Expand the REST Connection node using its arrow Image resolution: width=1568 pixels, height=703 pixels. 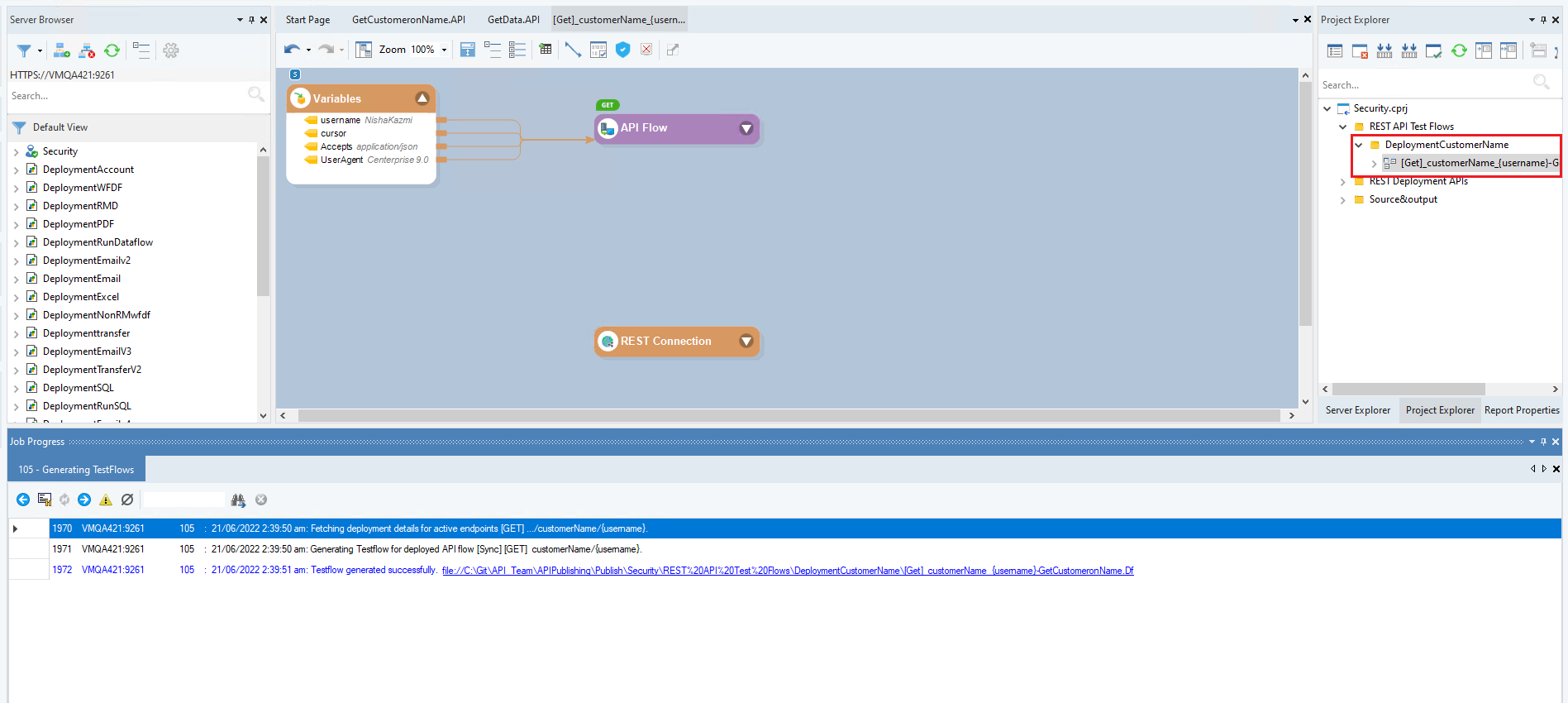coord(746,342)
